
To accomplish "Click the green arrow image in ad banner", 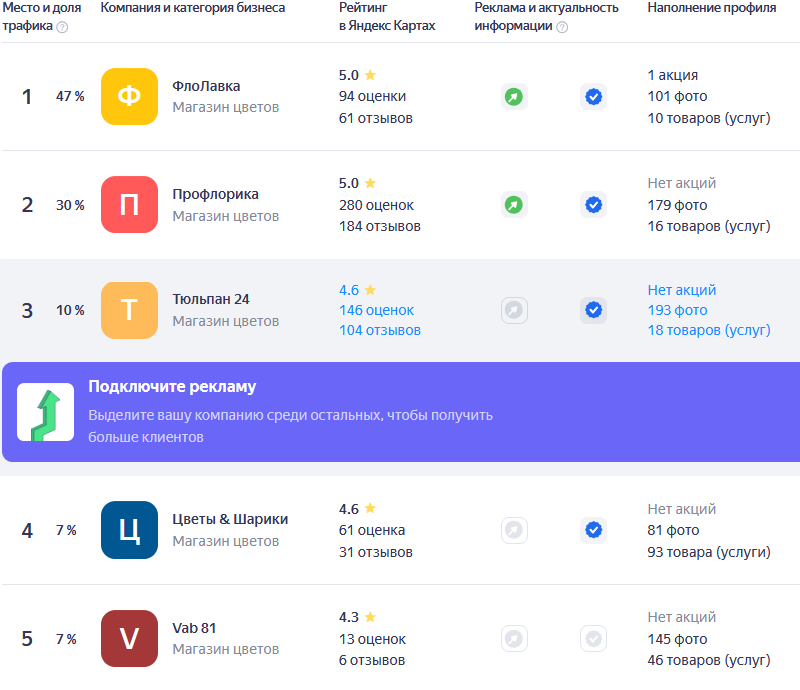I will (x=45, y=412).
